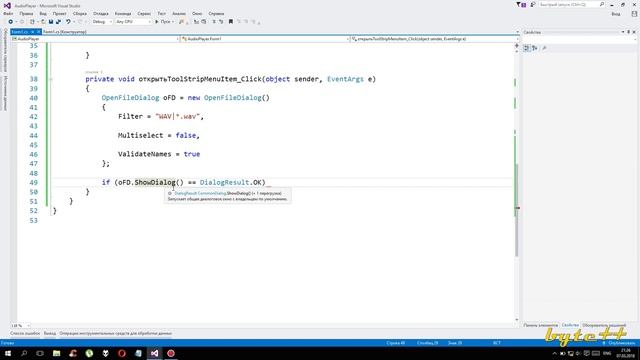Save Form1.cs using the single-disk icon
The width and height of the screenshot is (640, 360).
coord(51,22)
